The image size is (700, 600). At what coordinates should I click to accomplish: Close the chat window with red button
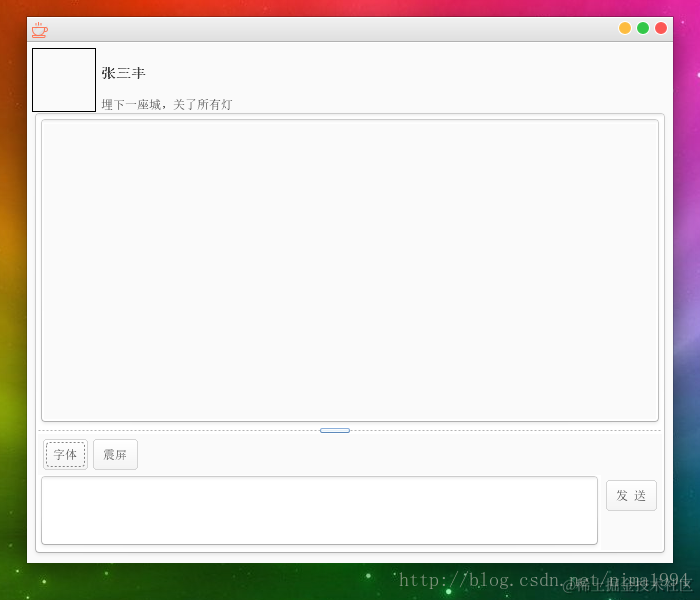(x=661, y=28)
